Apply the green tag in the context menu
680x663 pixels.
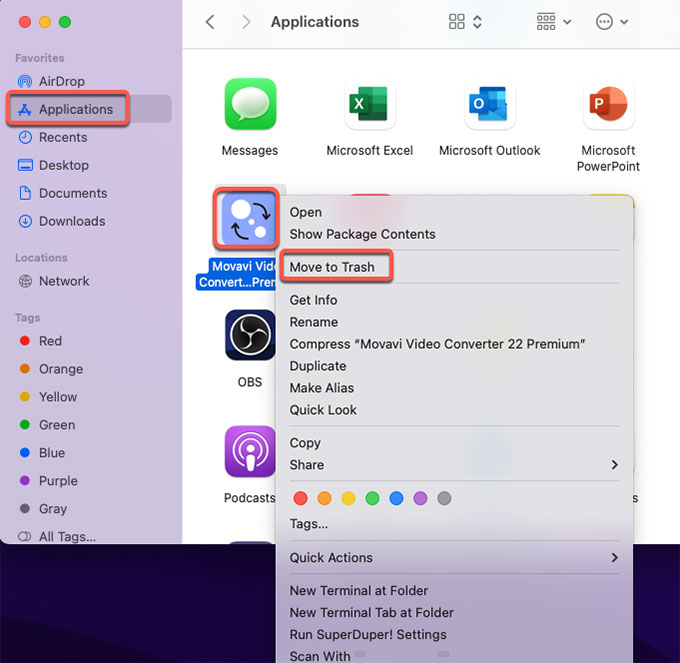pyautogui.click(x=373, y=498)
